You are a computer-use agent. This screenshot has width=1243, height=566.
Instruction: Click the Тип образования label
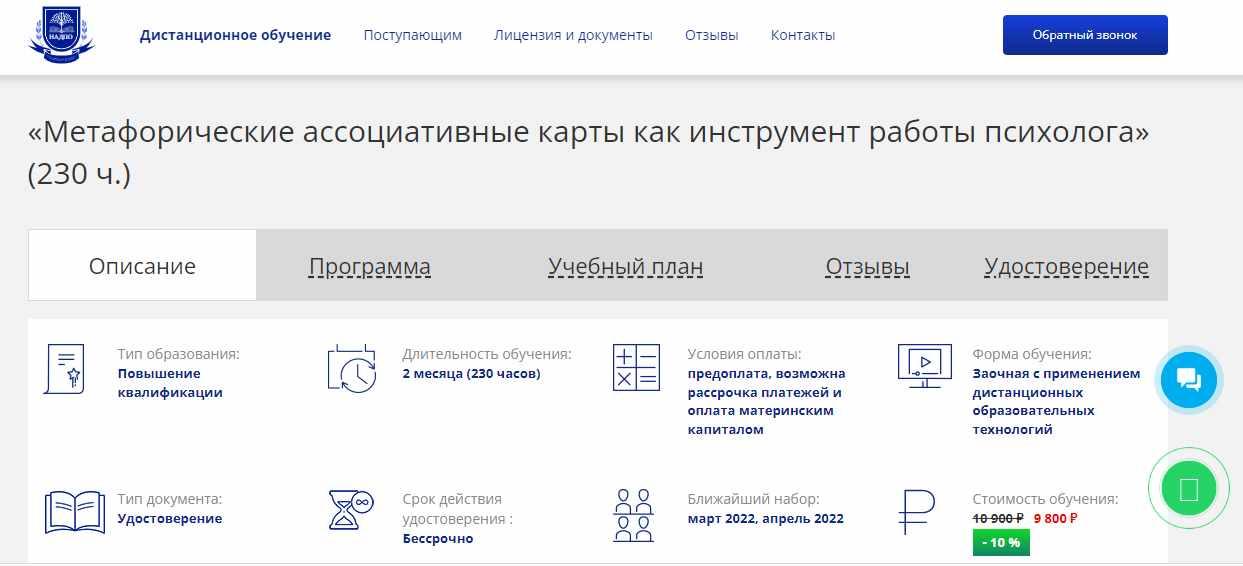(179, 354)
